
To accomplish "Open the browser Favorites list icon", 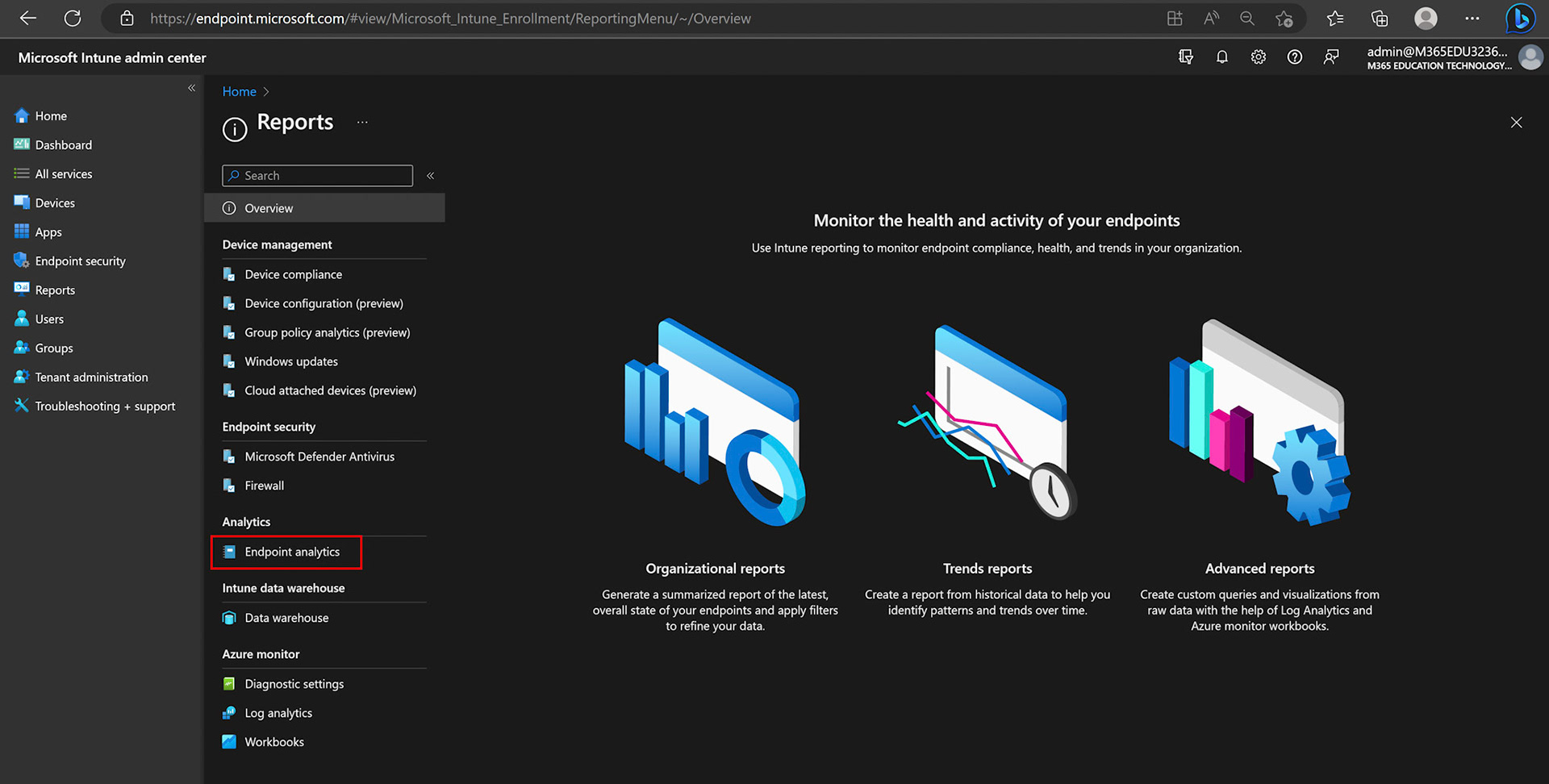I will 1335,18.
